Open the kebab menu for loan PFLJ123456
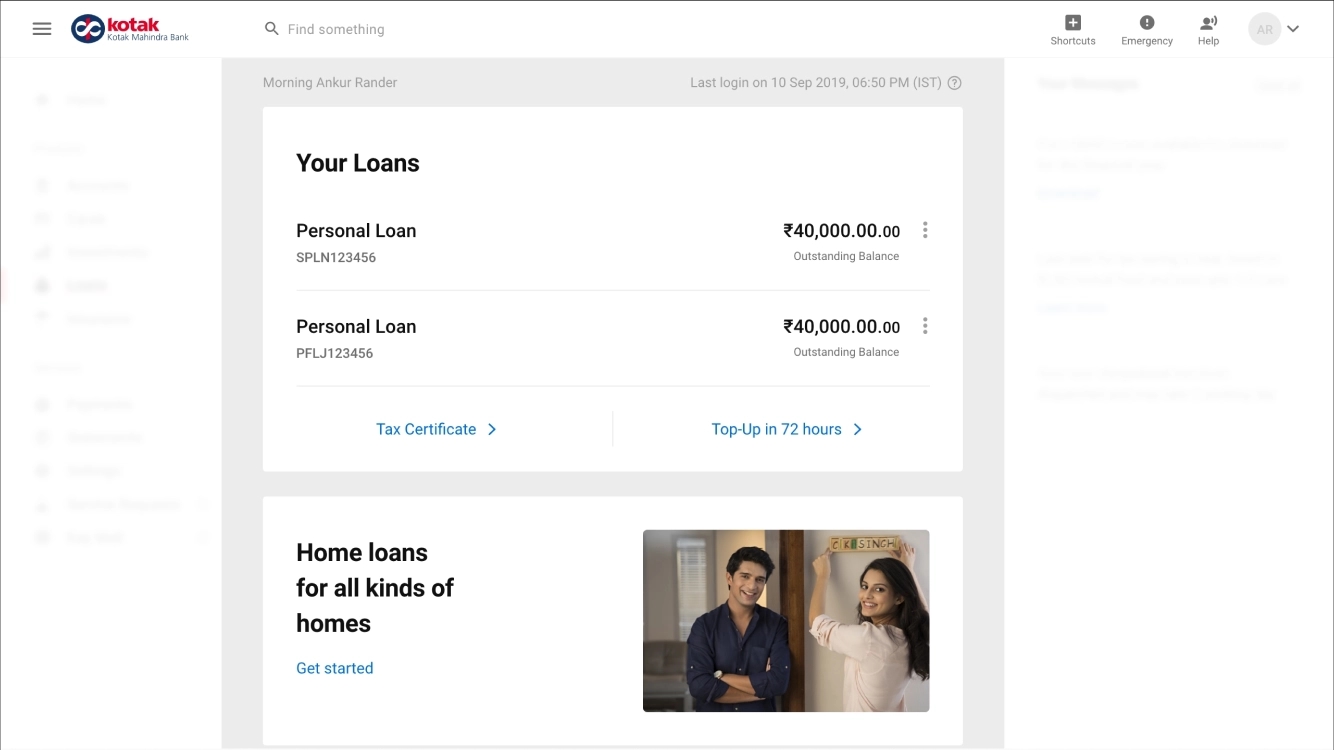This screenshot has width=1334, height=750. [x=924, y=325]
